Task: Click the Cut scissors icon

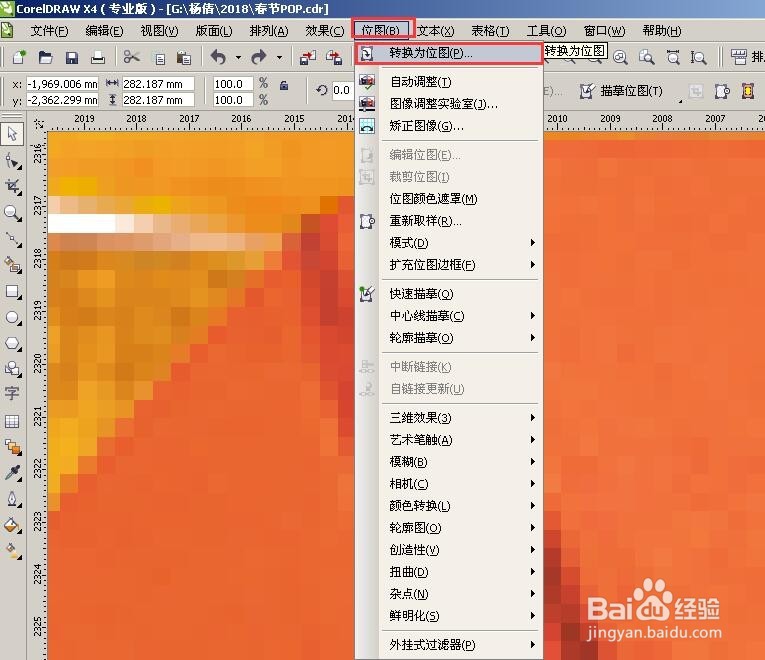Action: click(x=131, y=58)
